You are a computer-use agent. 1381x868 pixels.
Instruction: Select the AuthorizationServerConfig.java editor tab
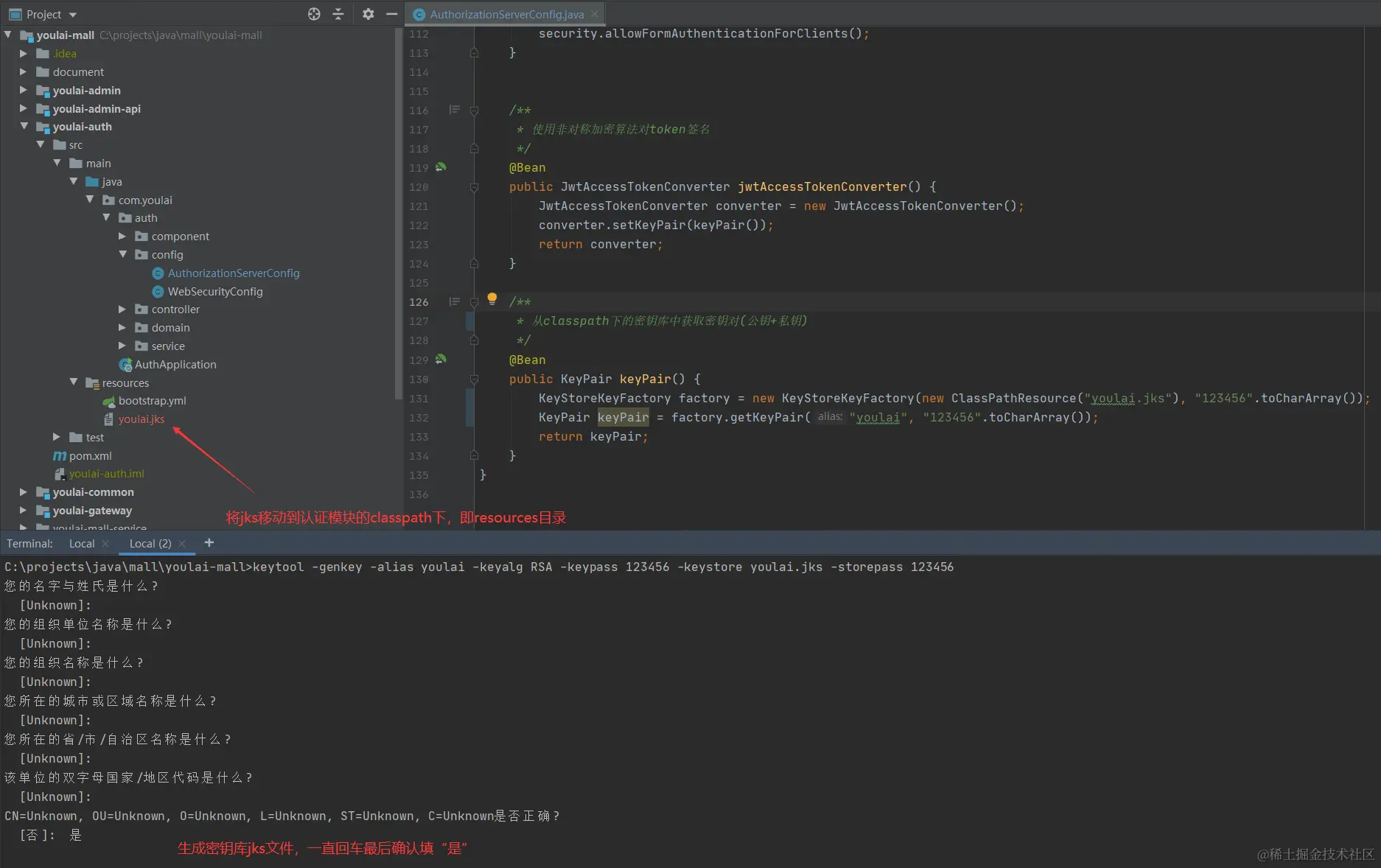[506, 14]
